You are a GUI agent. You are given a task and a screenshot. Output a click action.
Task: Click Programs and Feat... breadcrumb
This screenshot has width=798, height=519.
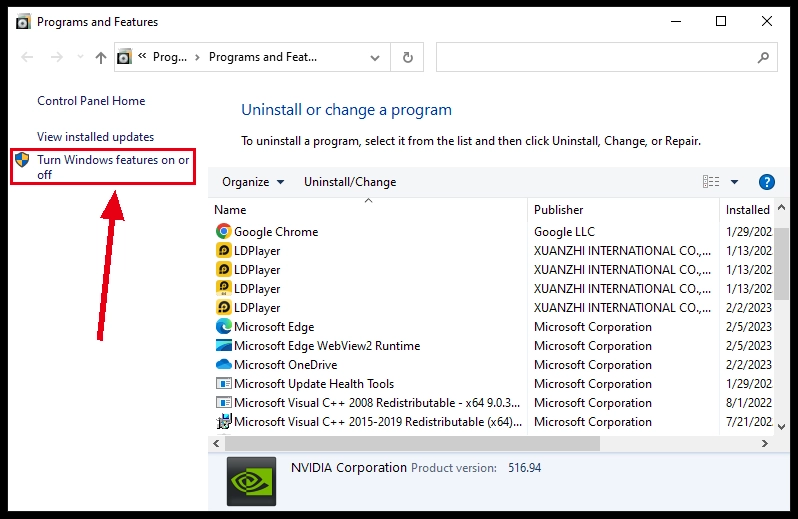(x=263, y=57)
